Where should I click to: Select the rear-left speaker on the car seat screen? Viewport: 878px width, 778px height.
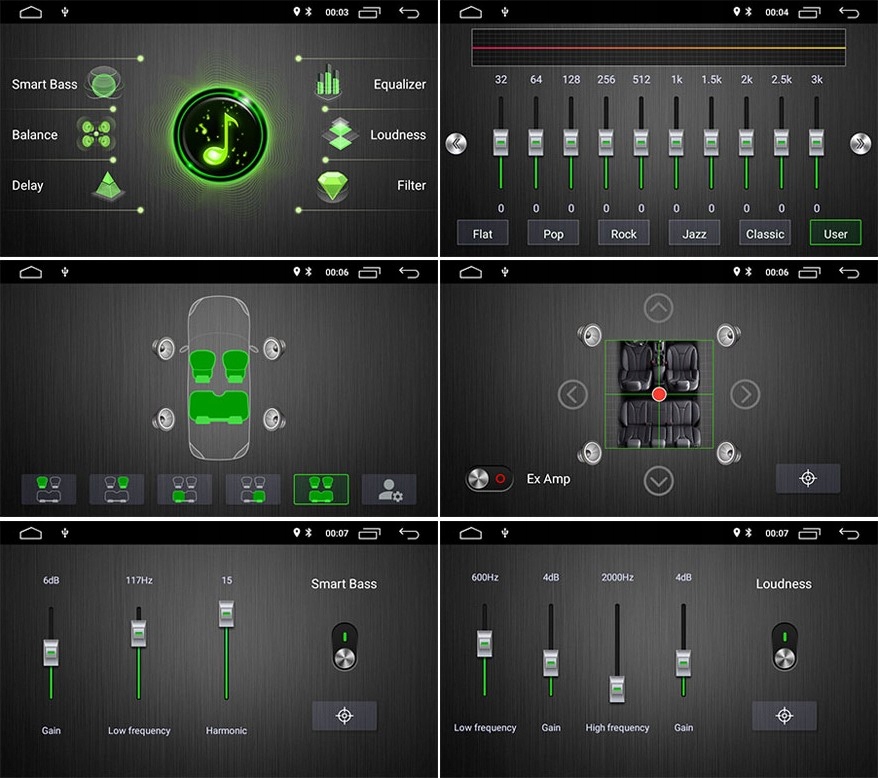(164, 419)
